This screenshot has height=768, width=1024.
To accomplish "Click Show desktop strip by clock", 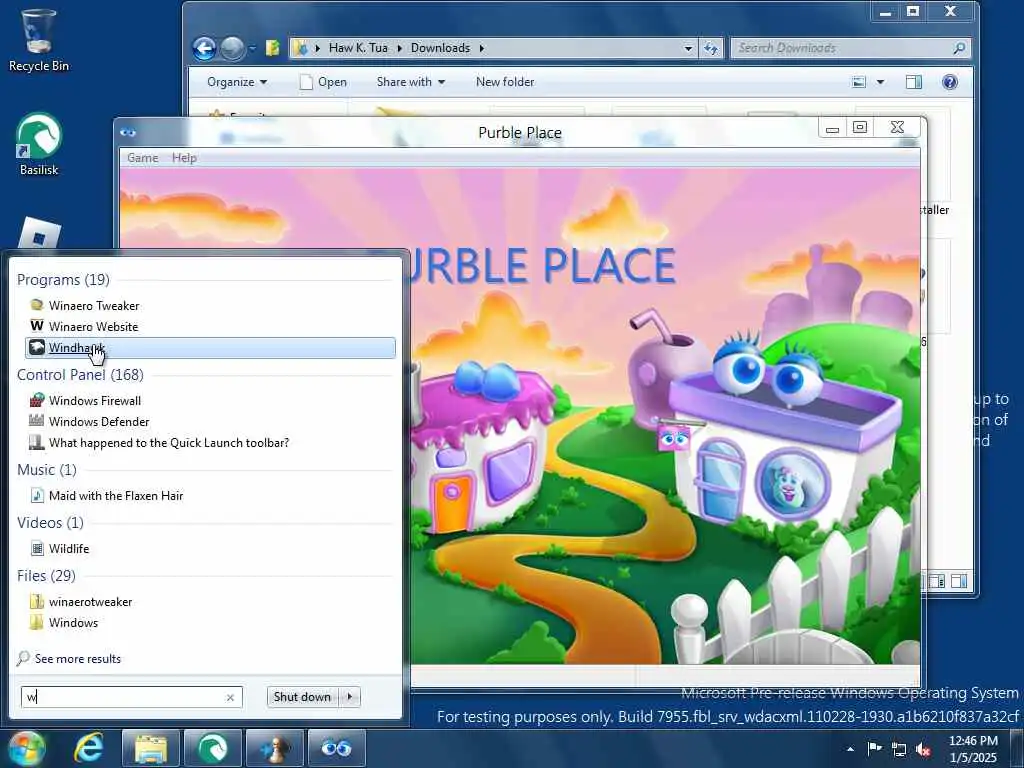I will click(x=1017, y=748).
